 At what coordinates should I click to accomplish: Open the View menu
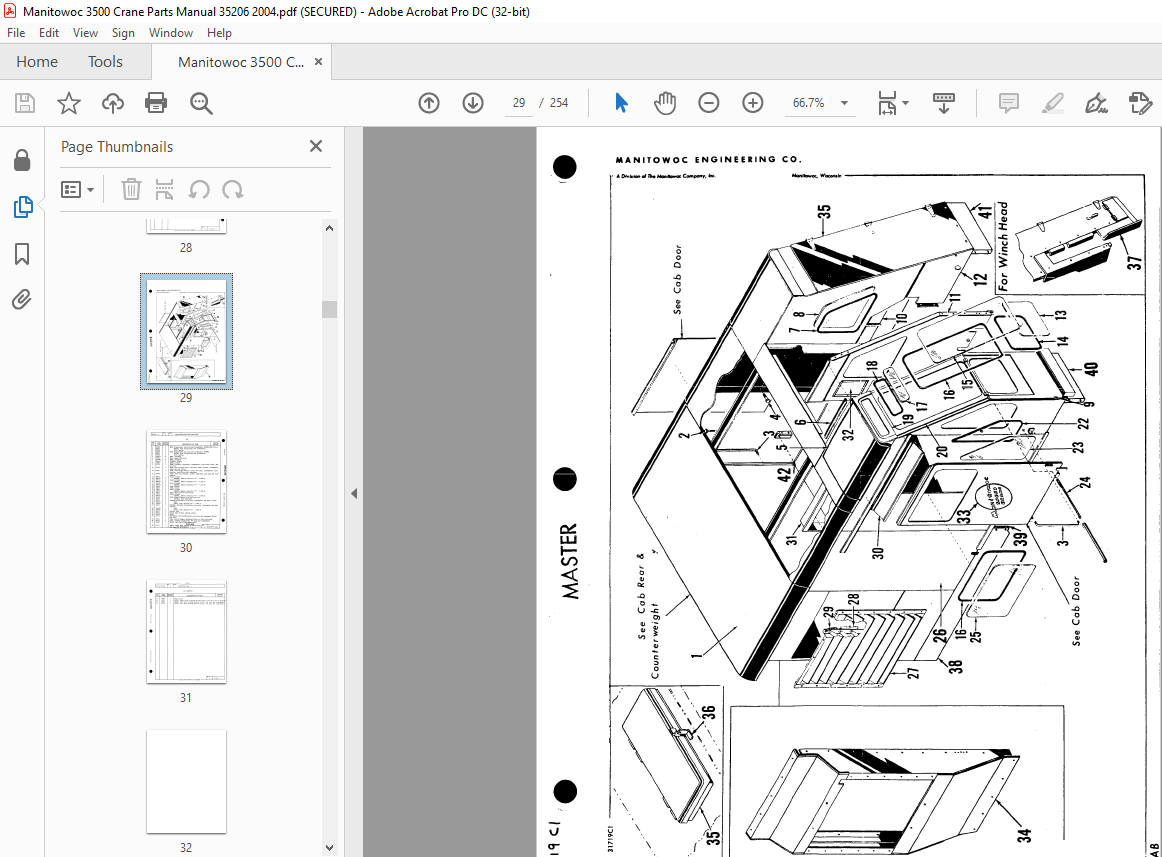click(x=85, y=33)
